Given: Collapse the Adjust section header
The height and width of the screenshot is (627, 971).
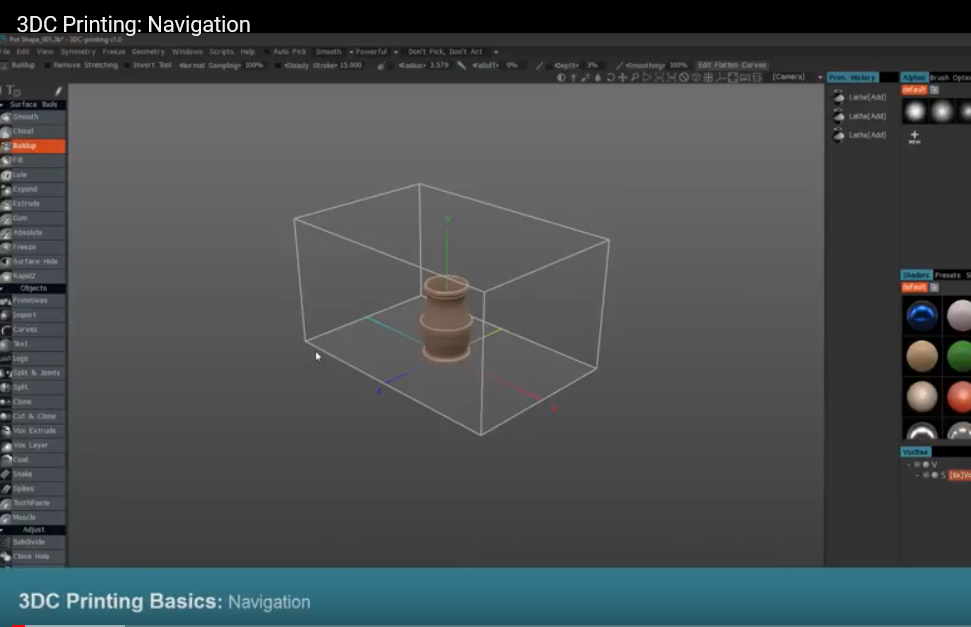Looking at the screenshot, I should [x=33, y=530].
